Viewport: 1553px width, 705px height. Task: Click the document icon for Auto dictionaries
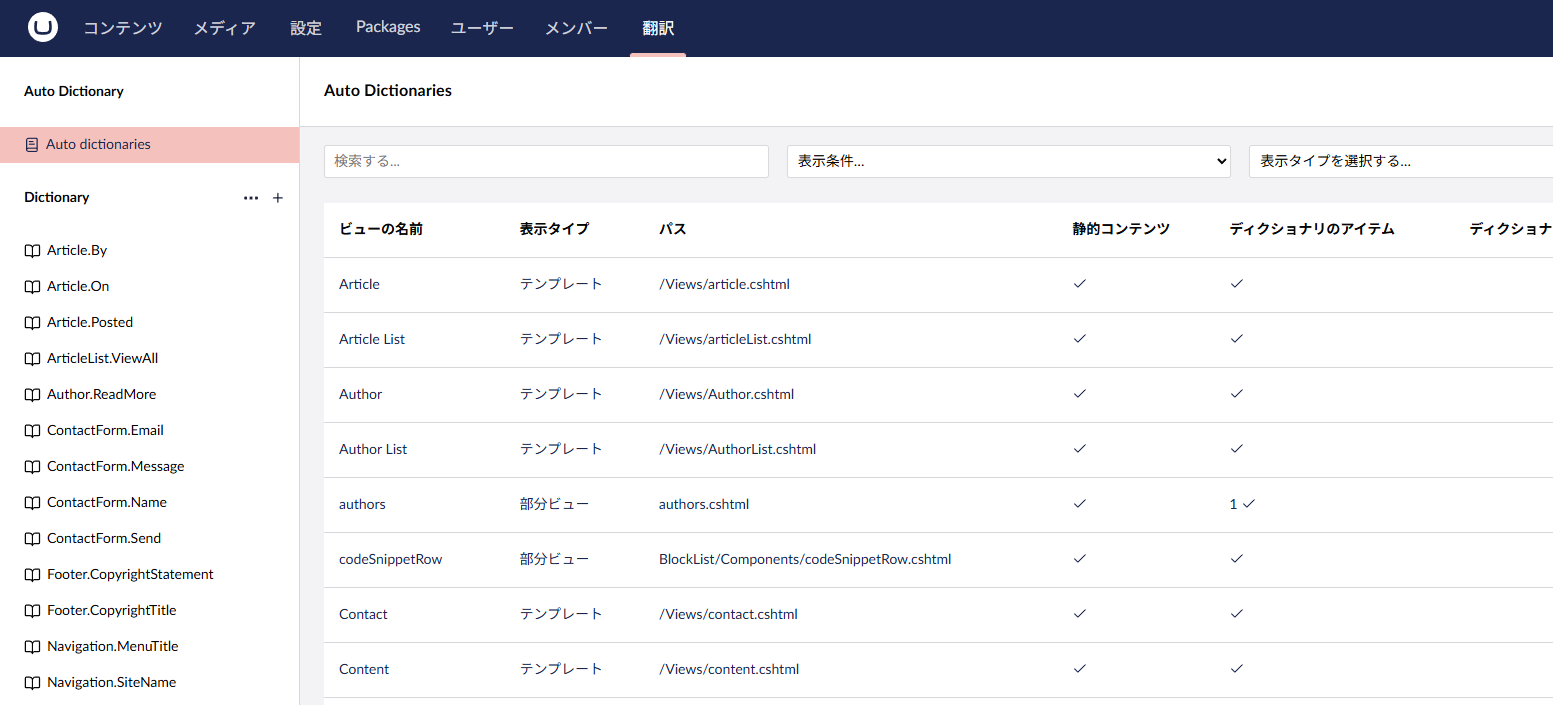click(32, 145)
